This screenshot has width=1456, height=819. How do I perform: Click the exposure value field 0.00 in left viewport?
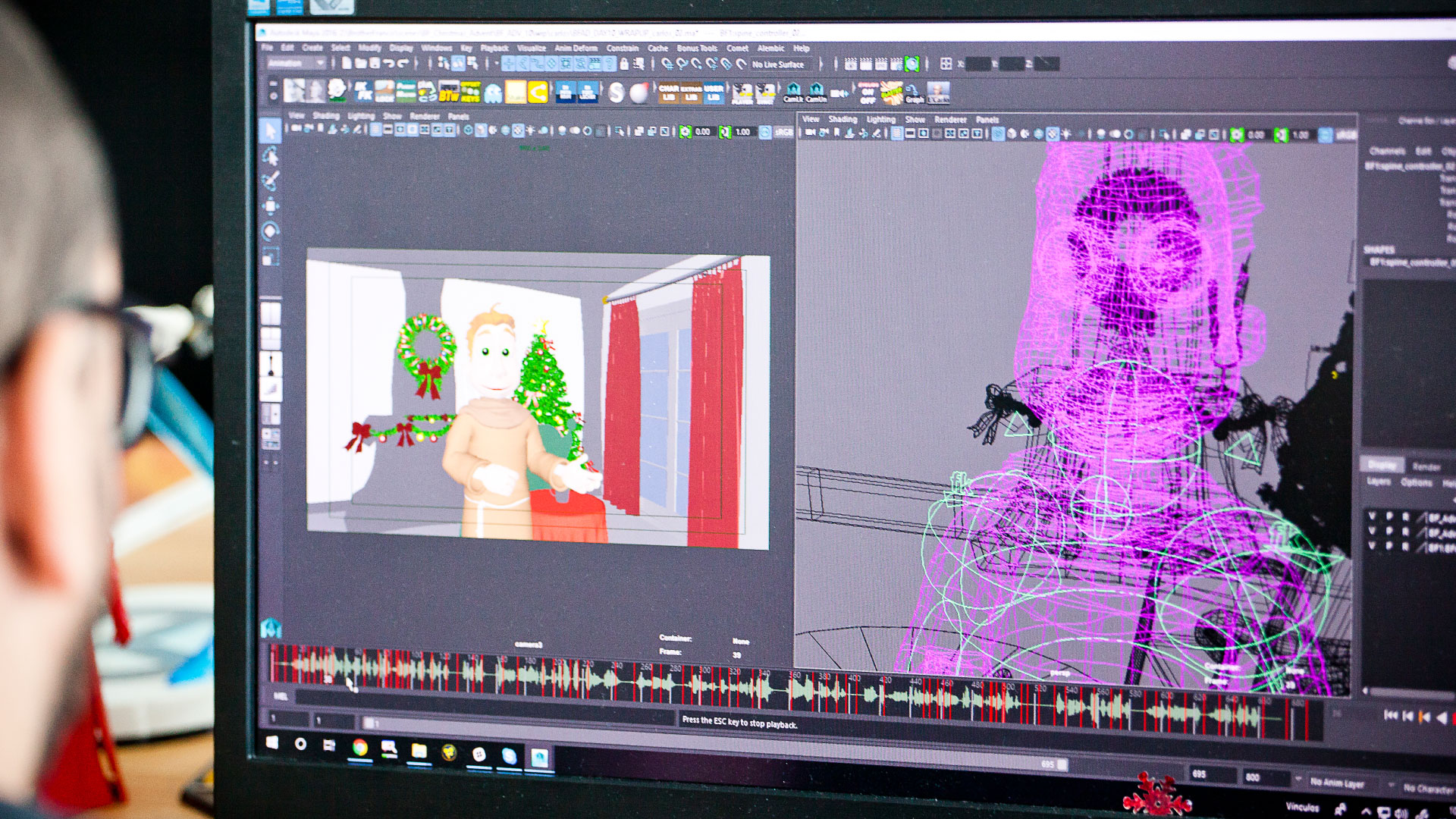703,132
